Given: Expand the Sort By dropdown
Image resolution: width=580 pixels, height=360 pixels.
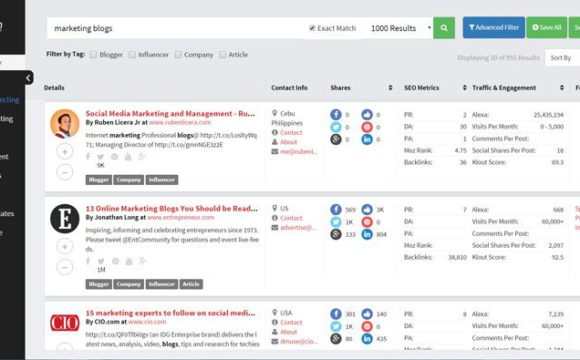Looking at the screenshot, I should click(x=563, y=58).
